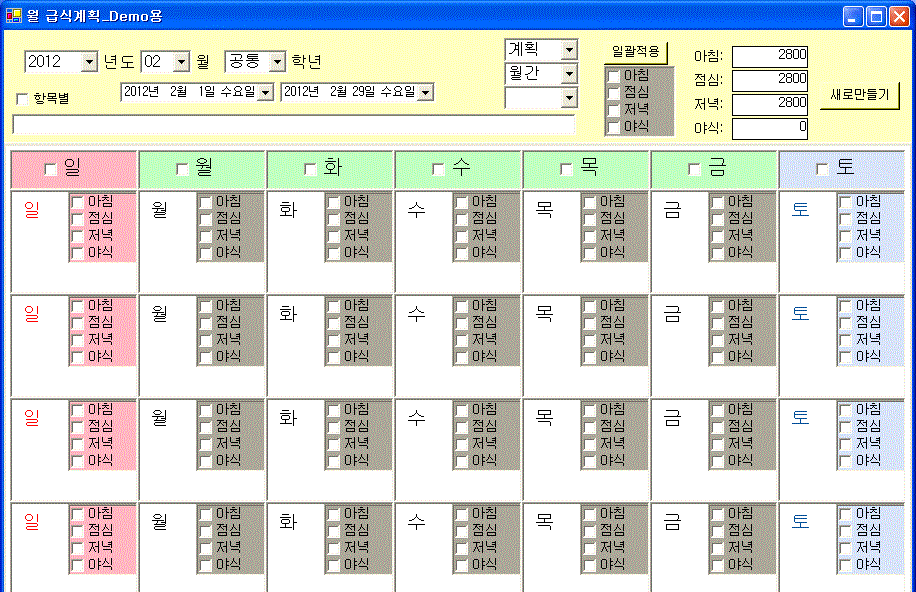Close the 월 급식계획 window
The width and height of the screenshot is (916, 592).
(899, 16)
